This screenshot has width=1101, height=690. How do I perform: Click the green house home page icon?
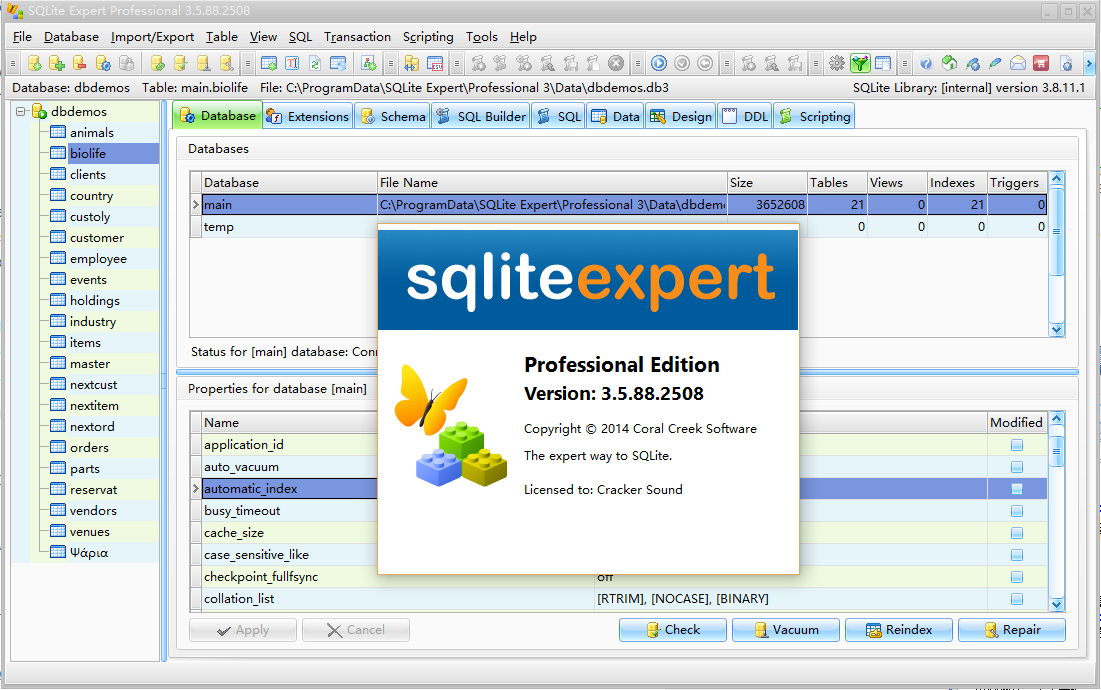pos(949,63)
